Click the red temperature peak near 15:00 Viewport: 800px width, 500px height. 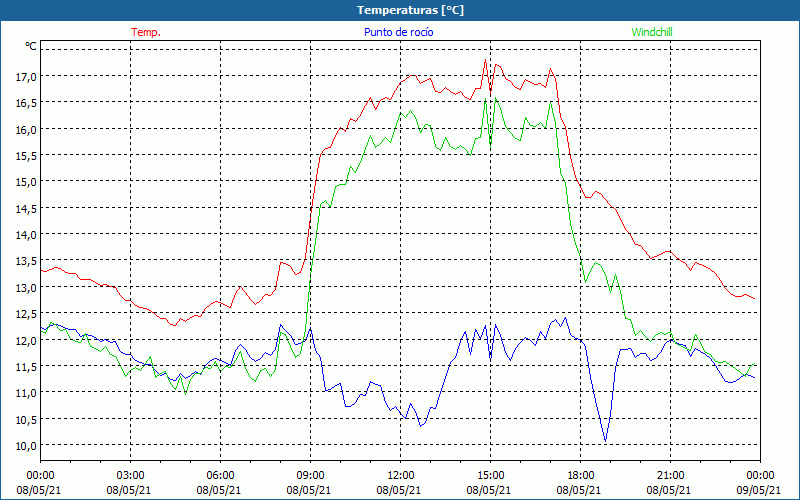[x=485, y=60]
